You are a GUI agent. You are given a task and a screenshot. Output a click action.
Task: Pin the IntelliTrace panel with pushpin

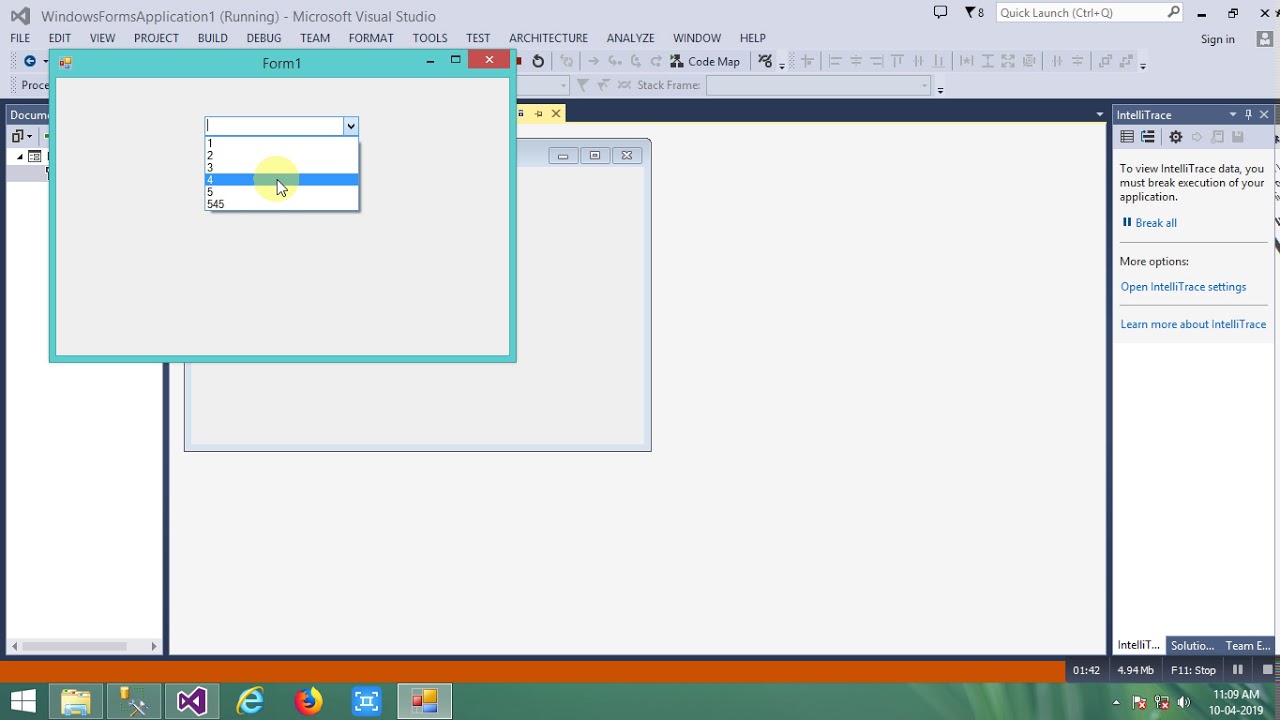click(1248, 114)
